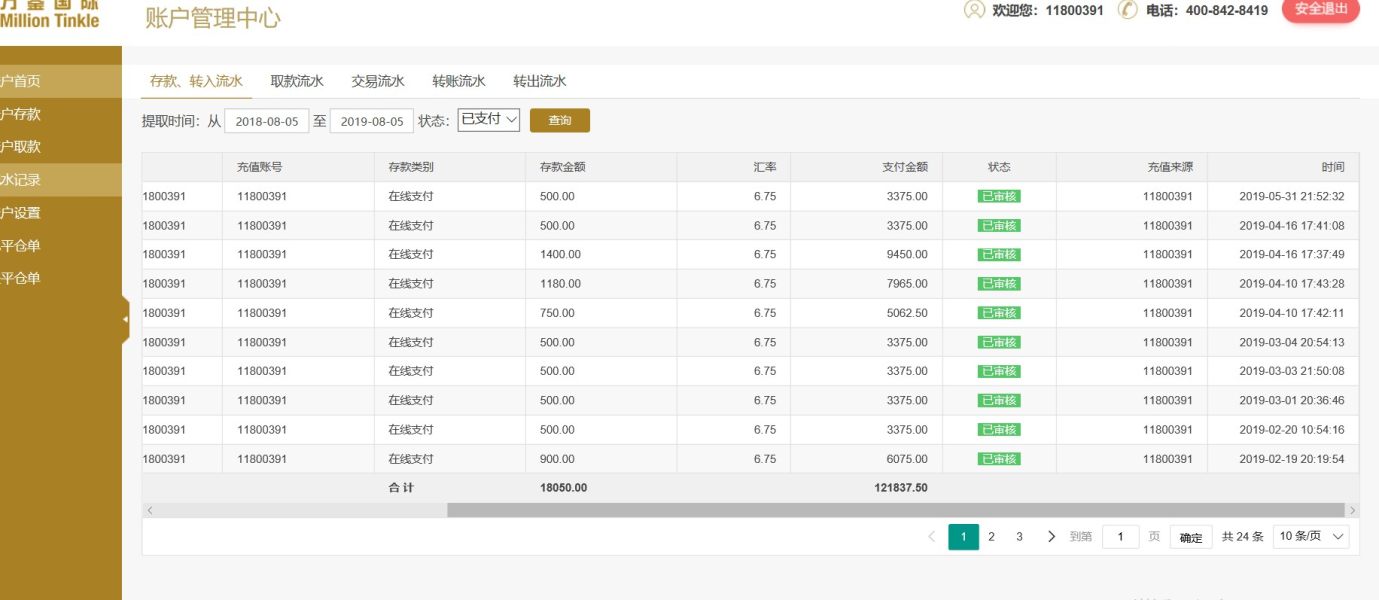Collapse the sidebar with the arrow handle

[x=125, y=319]
